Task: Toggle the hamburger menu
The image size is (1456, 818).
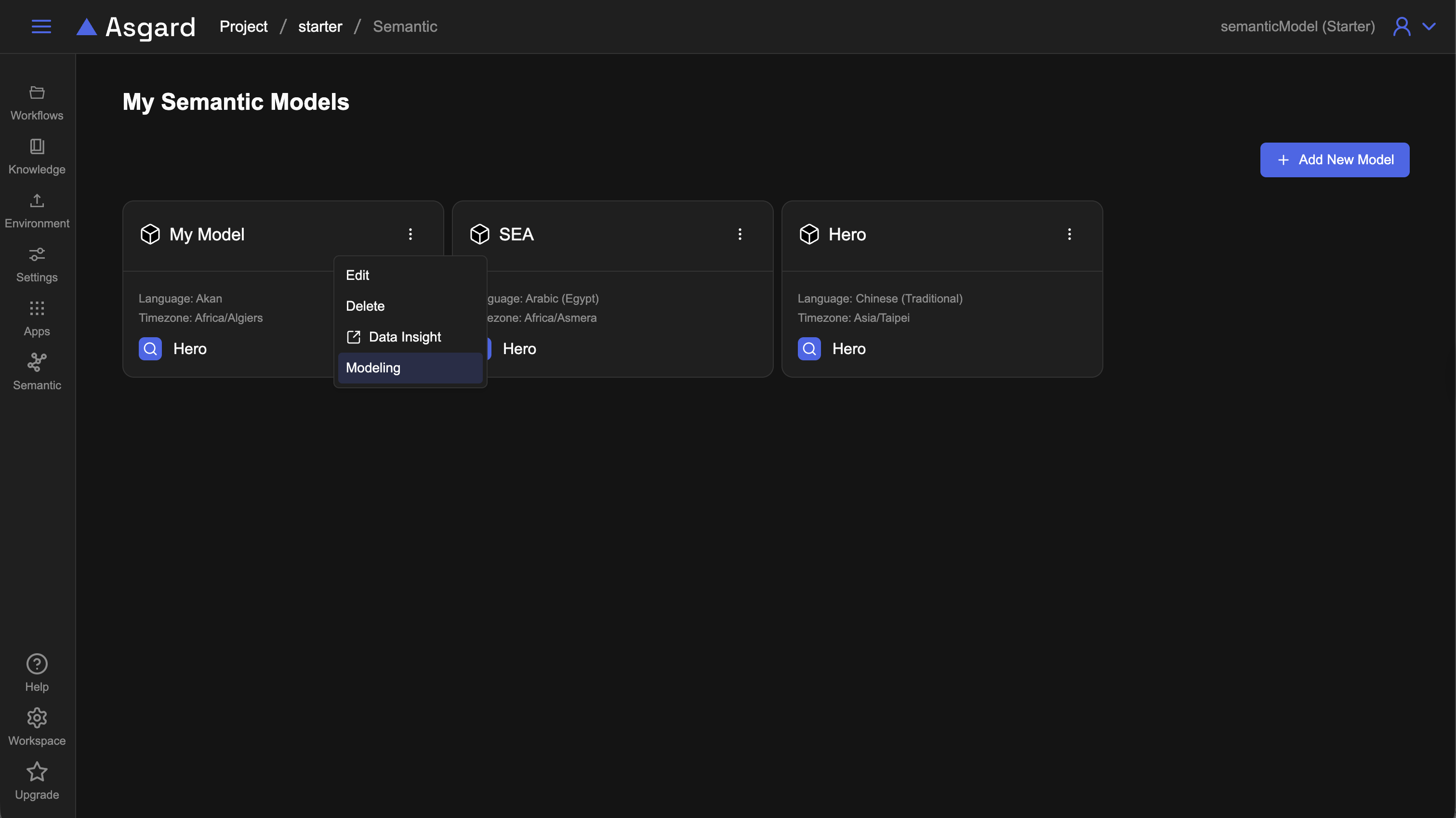Action: pyautogui.click(x=41, y=26)
